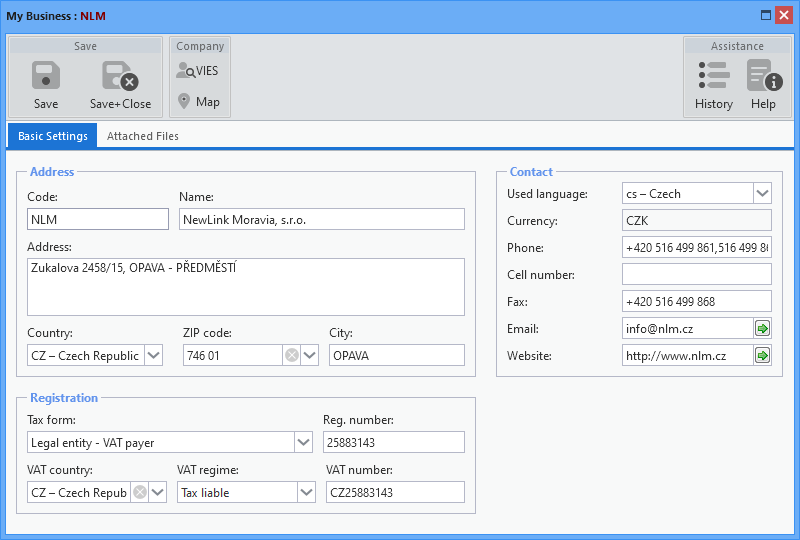Screen dimensions: 800x540
Task: Click the City field with OPAVA
Action: coord(397,355)
